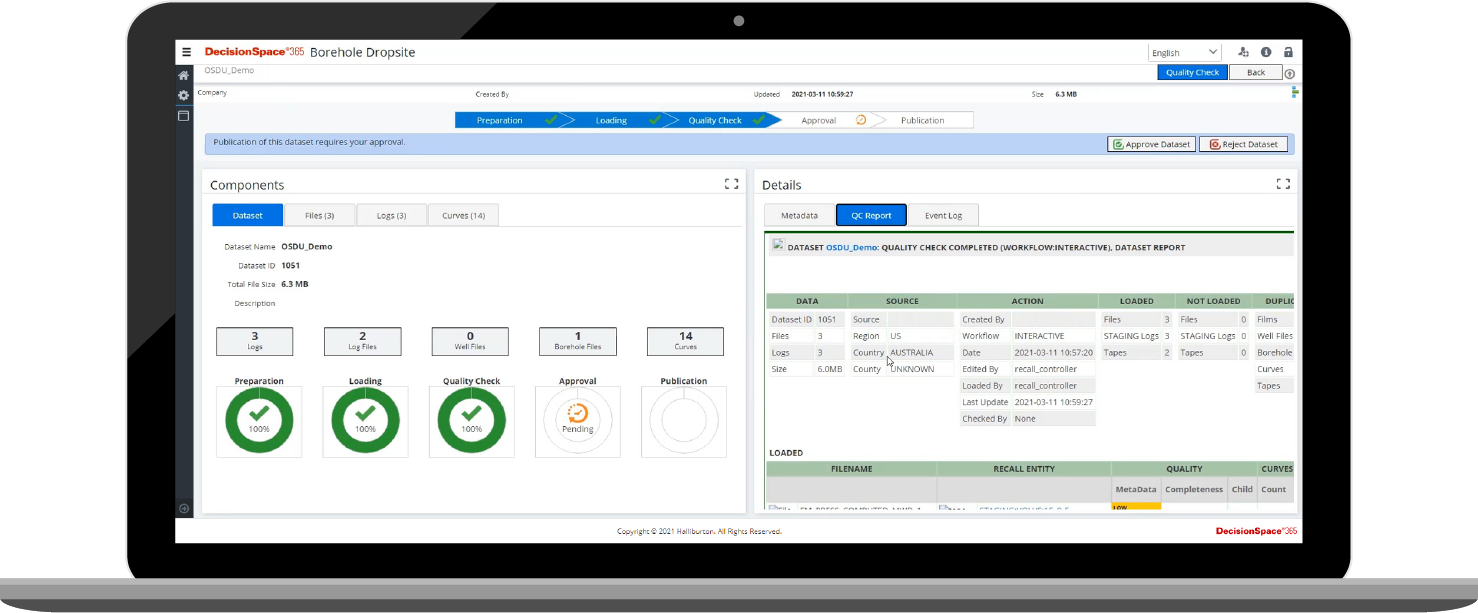Click the FILENAME column header
The image size is (1478, 613).
click(851, 469)
